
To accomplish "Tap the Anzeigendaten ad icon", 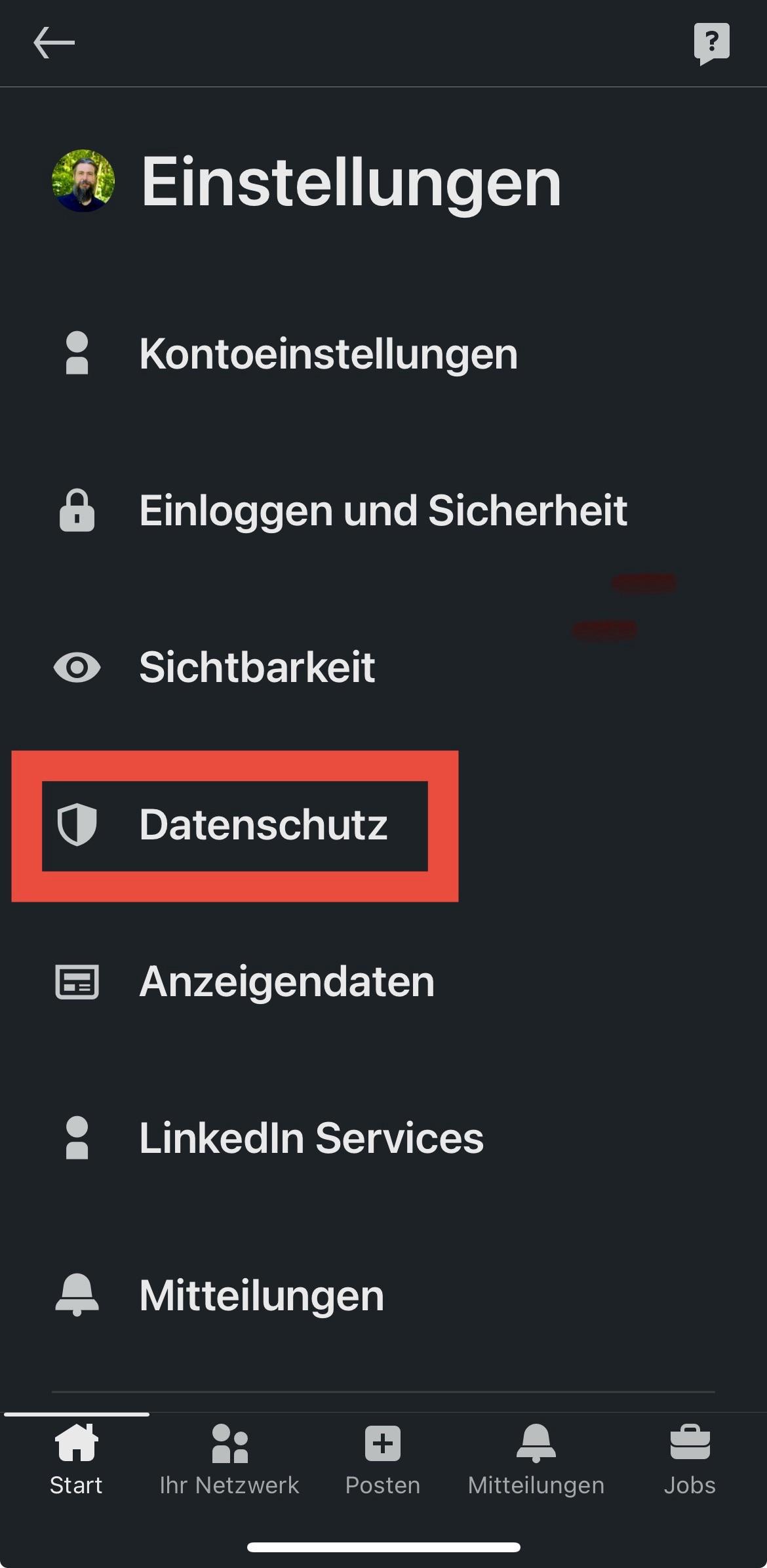I will pos(77,982).
